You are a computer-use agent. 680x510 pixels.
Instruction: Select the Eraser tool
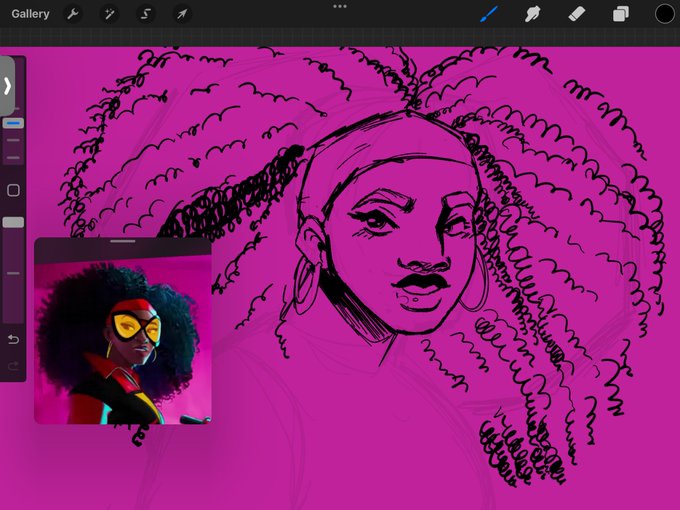click(577, 14)
